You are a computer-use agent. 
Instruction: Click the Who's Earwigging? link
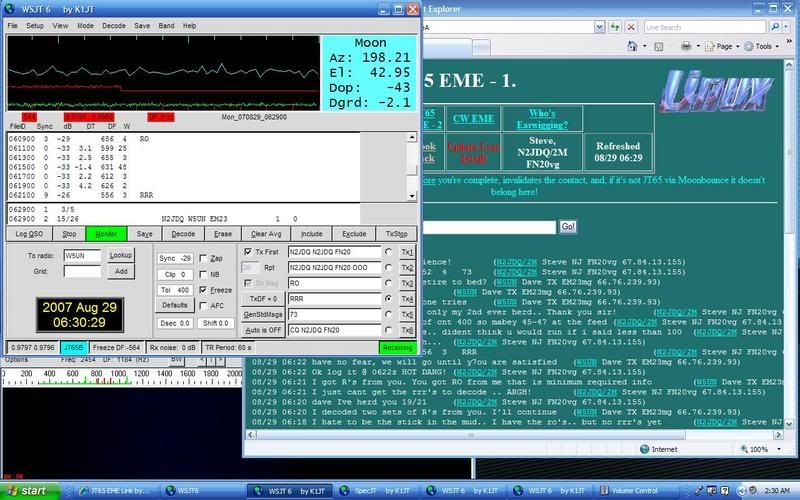point(542,118)
